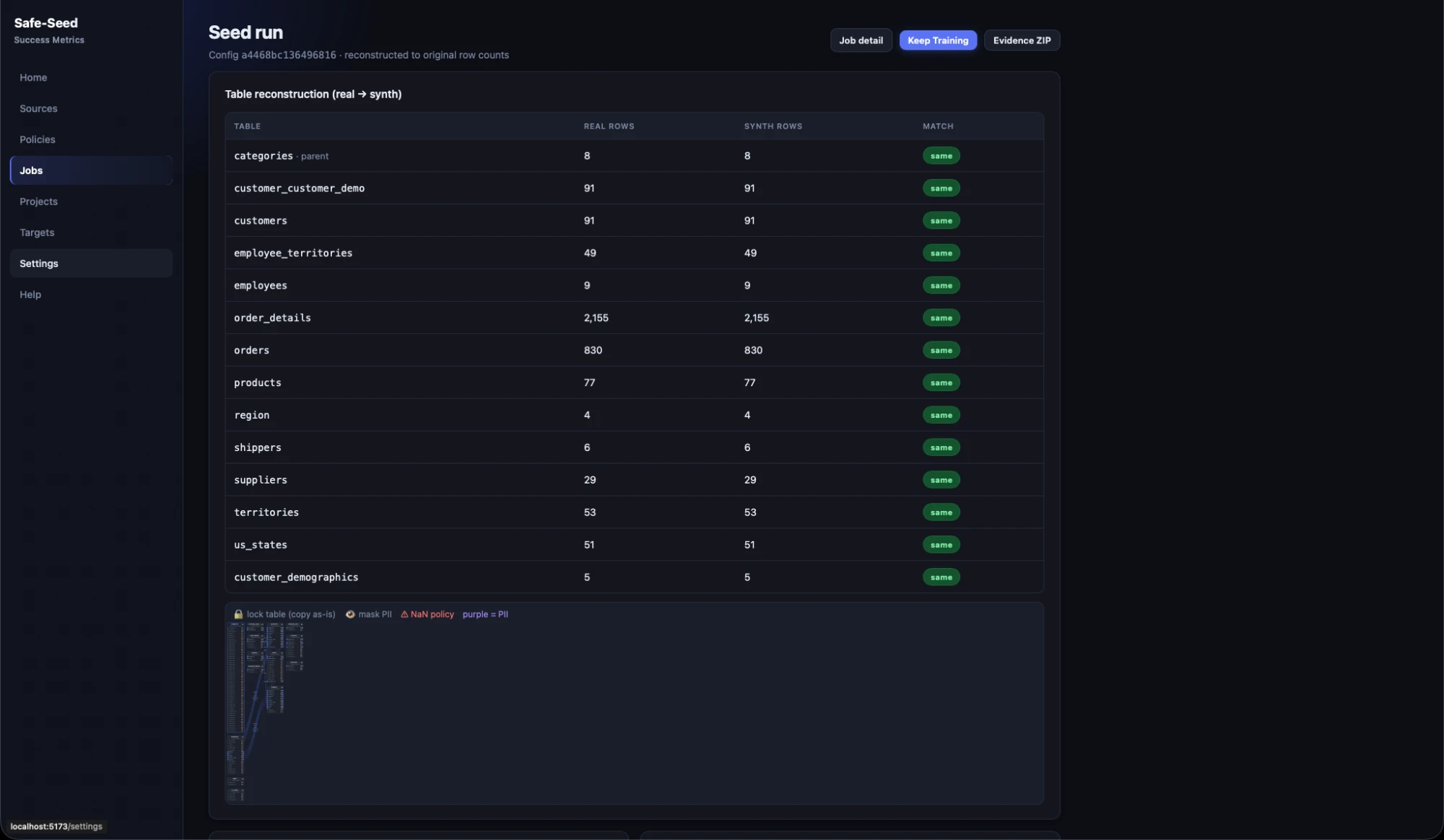The height and width of the screenshot is (840, 1444).
Task: Click the Job detail button
Action: coord(861,40)
